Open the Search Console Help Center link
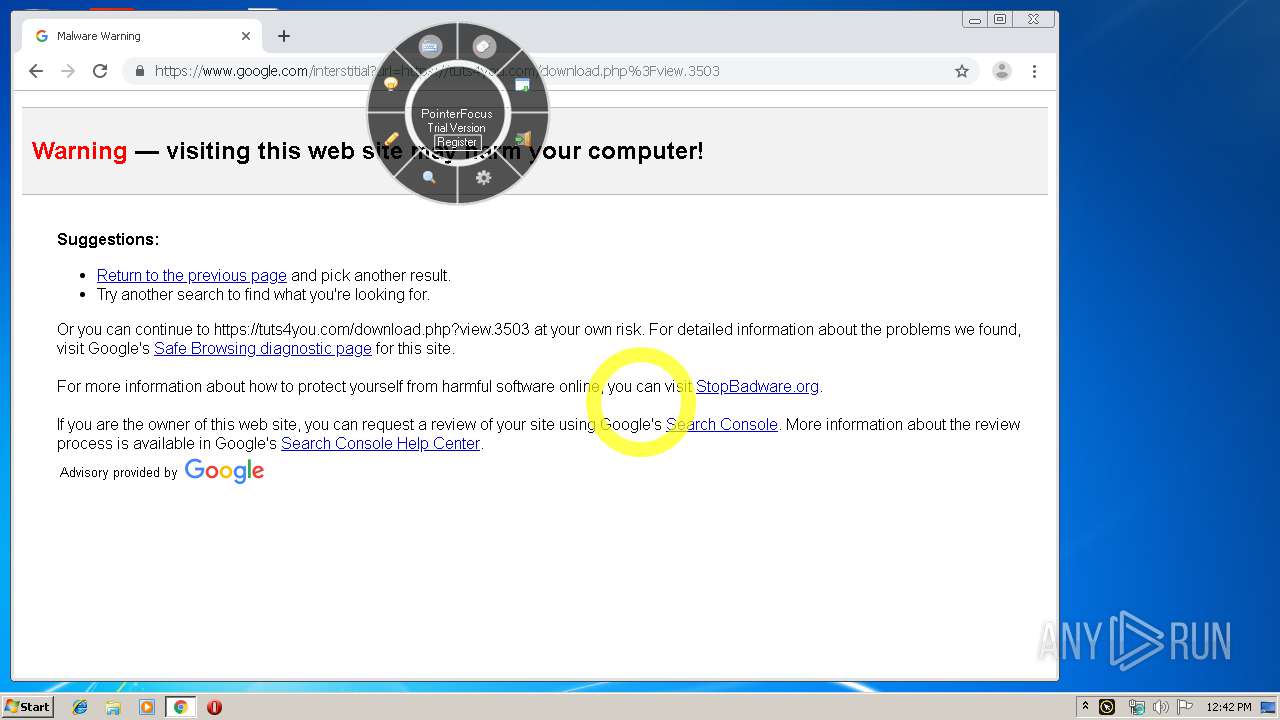The image size is (1280, 720). pyautogui.click(x=380, y=443)
